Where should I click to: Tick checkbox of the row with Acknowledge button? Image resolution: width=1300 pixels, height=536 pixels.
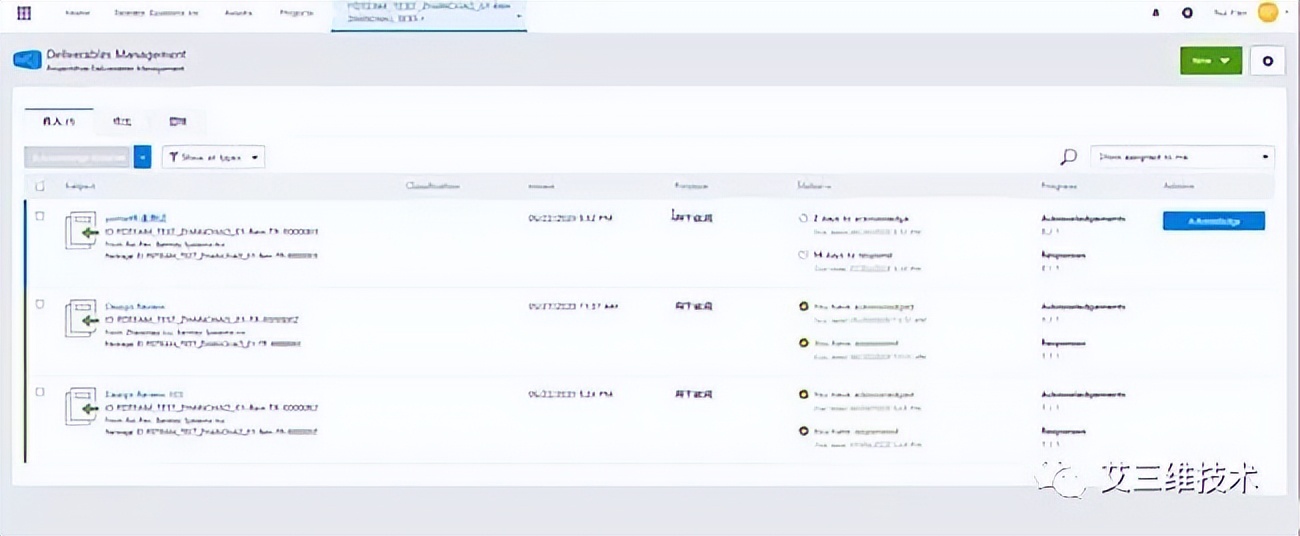point(40,216)
